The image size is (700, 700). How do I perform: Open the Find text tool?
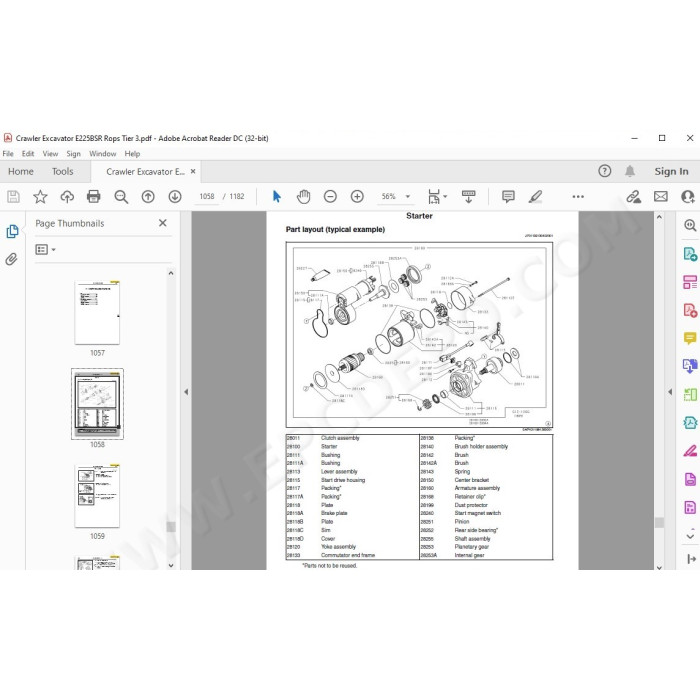[121, 196]
